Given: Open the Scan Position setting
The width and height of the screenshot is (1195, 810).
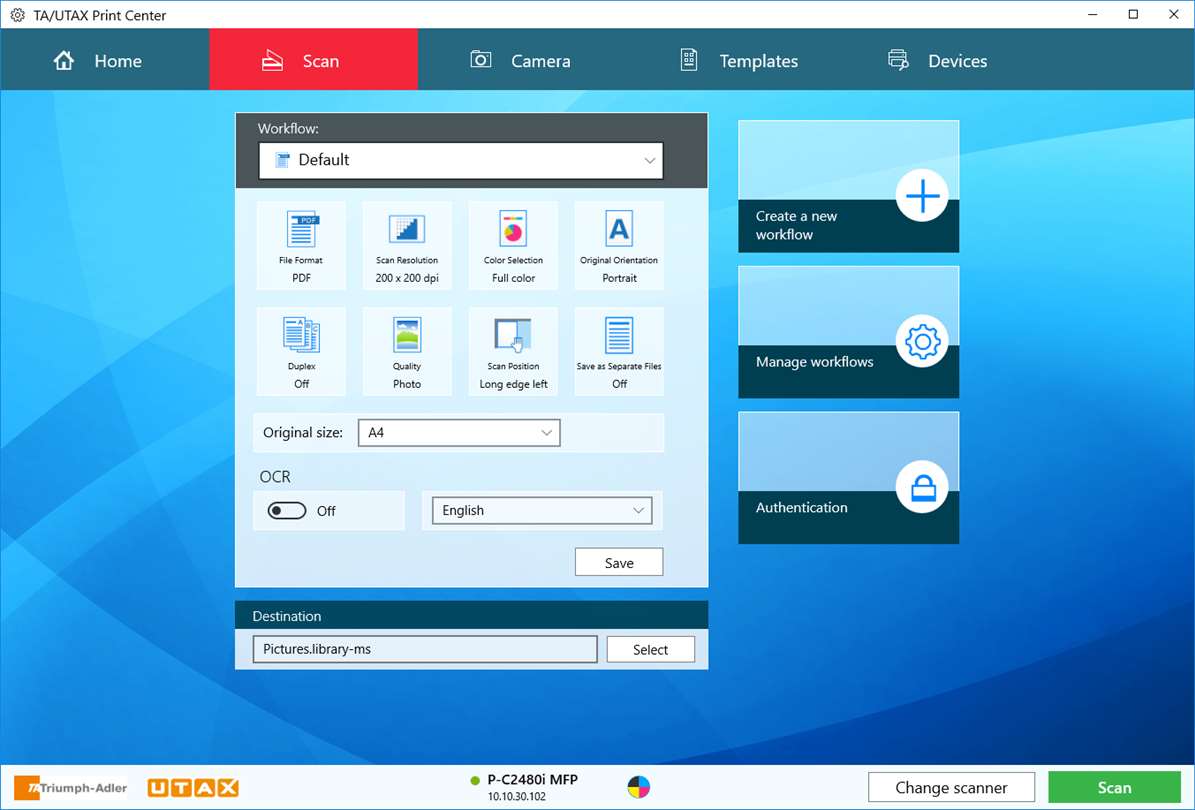Looking at the screenshot, I should tap(513, 351).
